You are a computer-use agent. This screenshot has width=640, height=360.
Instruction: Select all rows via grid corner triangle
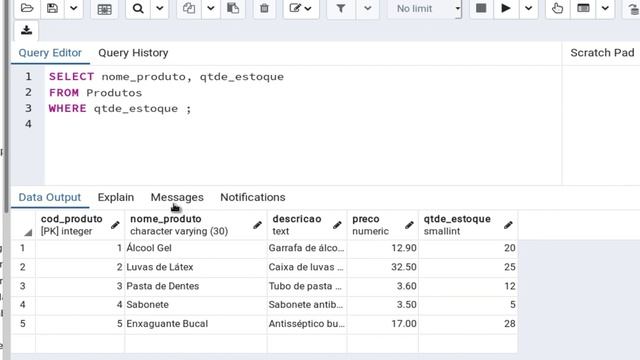pyautogui.click(x=28, y=232)
